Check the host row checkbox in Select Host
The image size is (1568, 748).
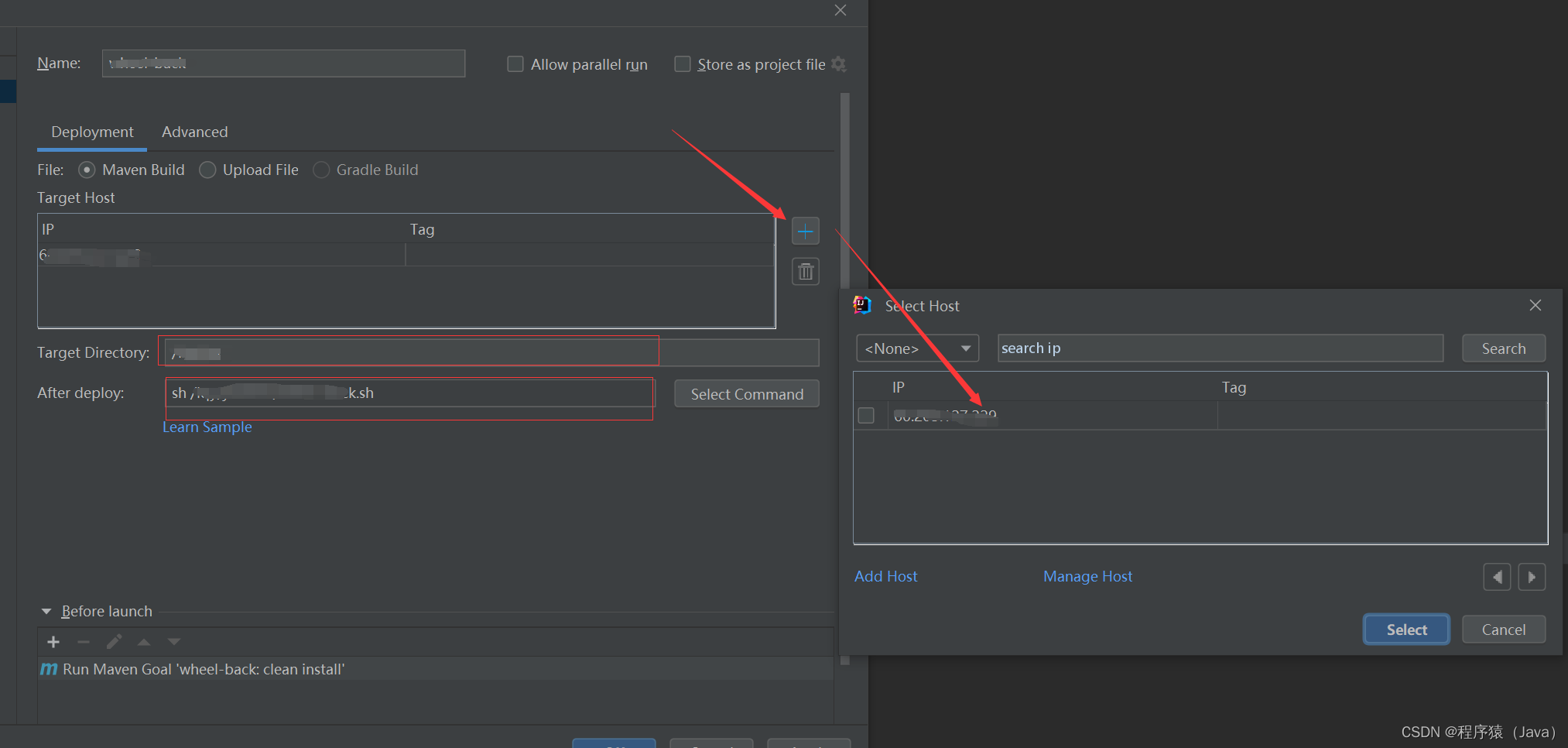(x=866, y=416)
